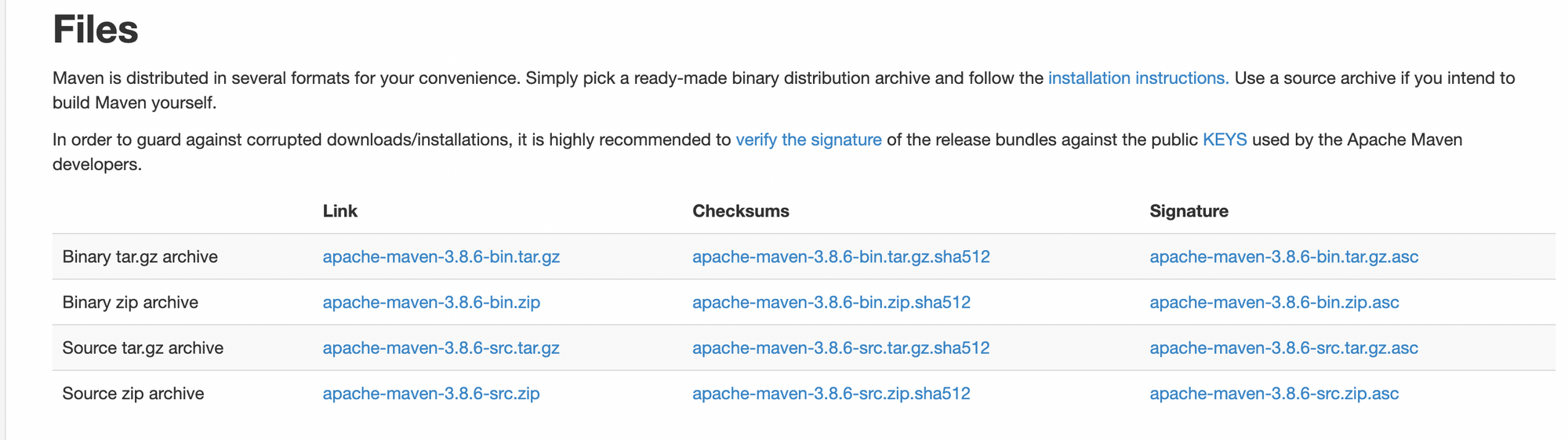1568x440 pixels.
Task: Follow the verify the signature link
Action: click(808, 140)
